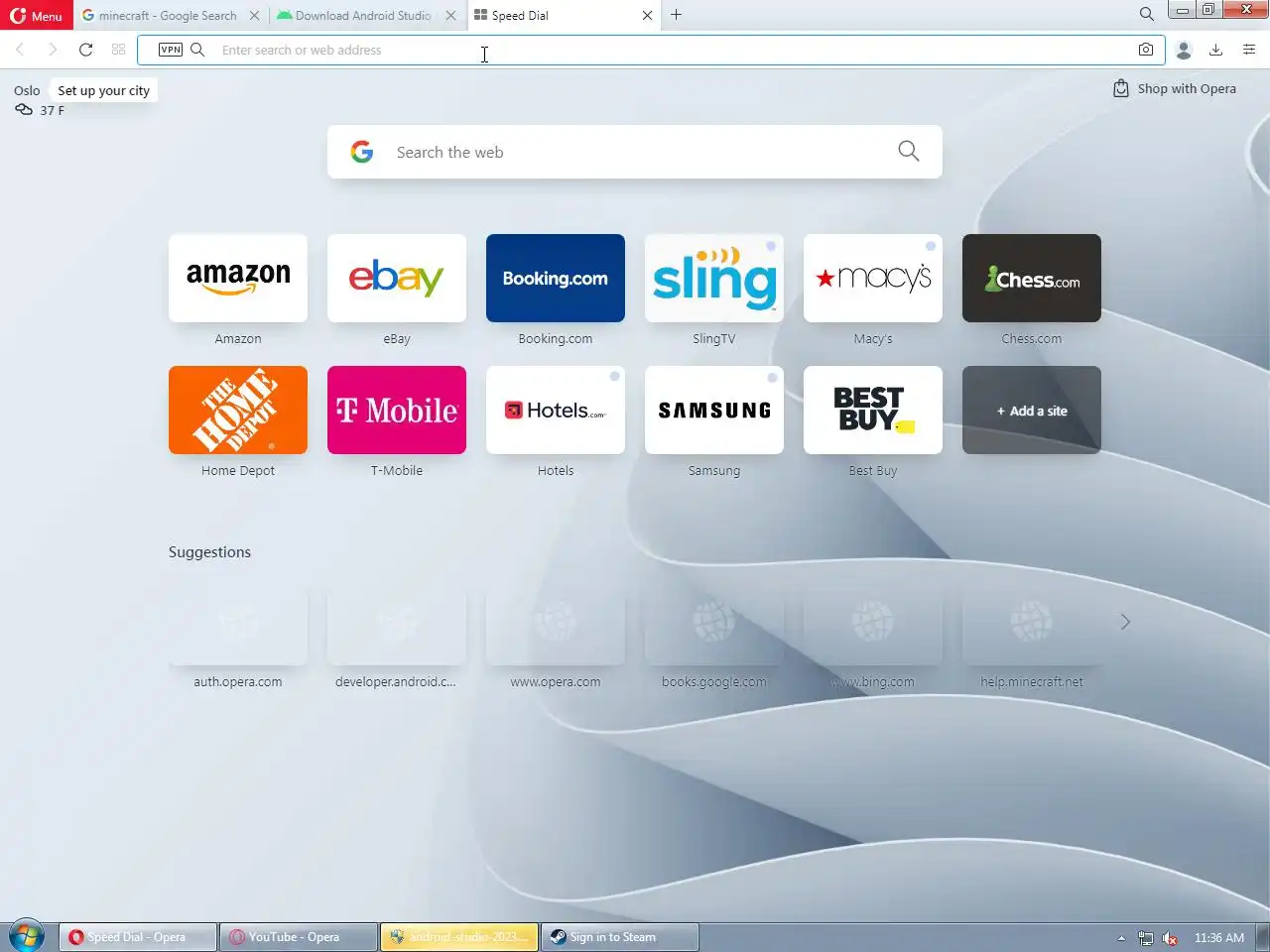
Task: Open the profile account icon
Action: (1184, 50)
